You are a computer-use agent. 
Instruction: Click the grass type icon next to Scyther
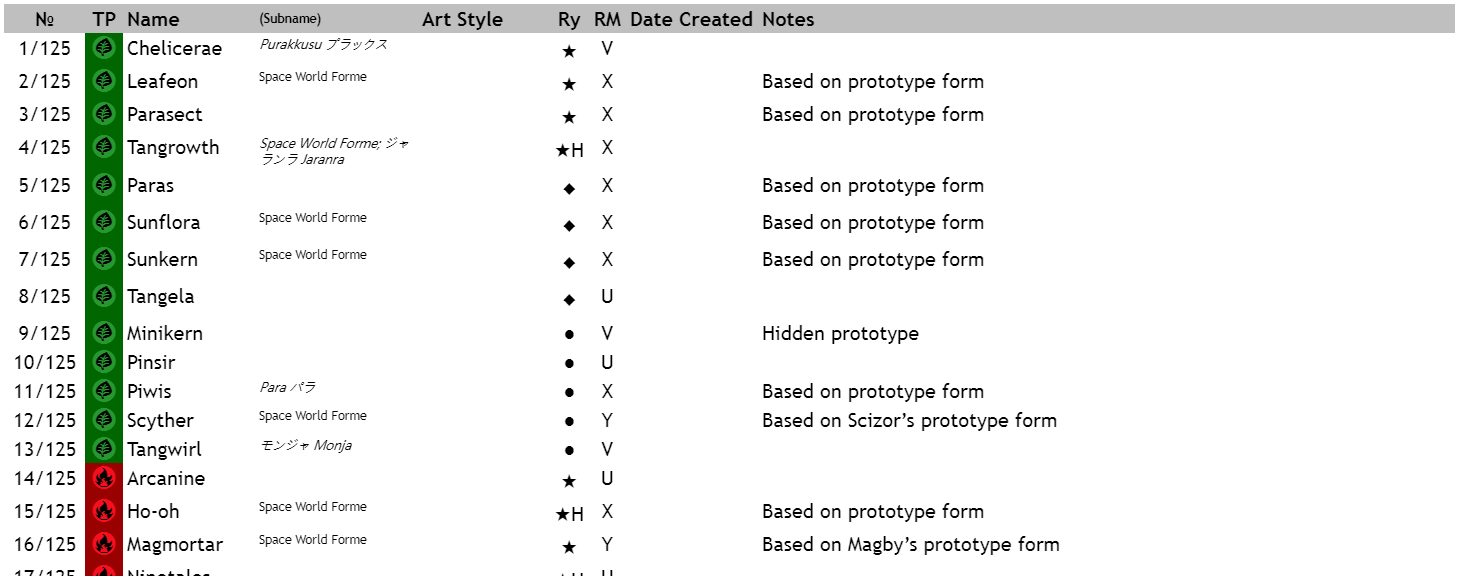104,420
